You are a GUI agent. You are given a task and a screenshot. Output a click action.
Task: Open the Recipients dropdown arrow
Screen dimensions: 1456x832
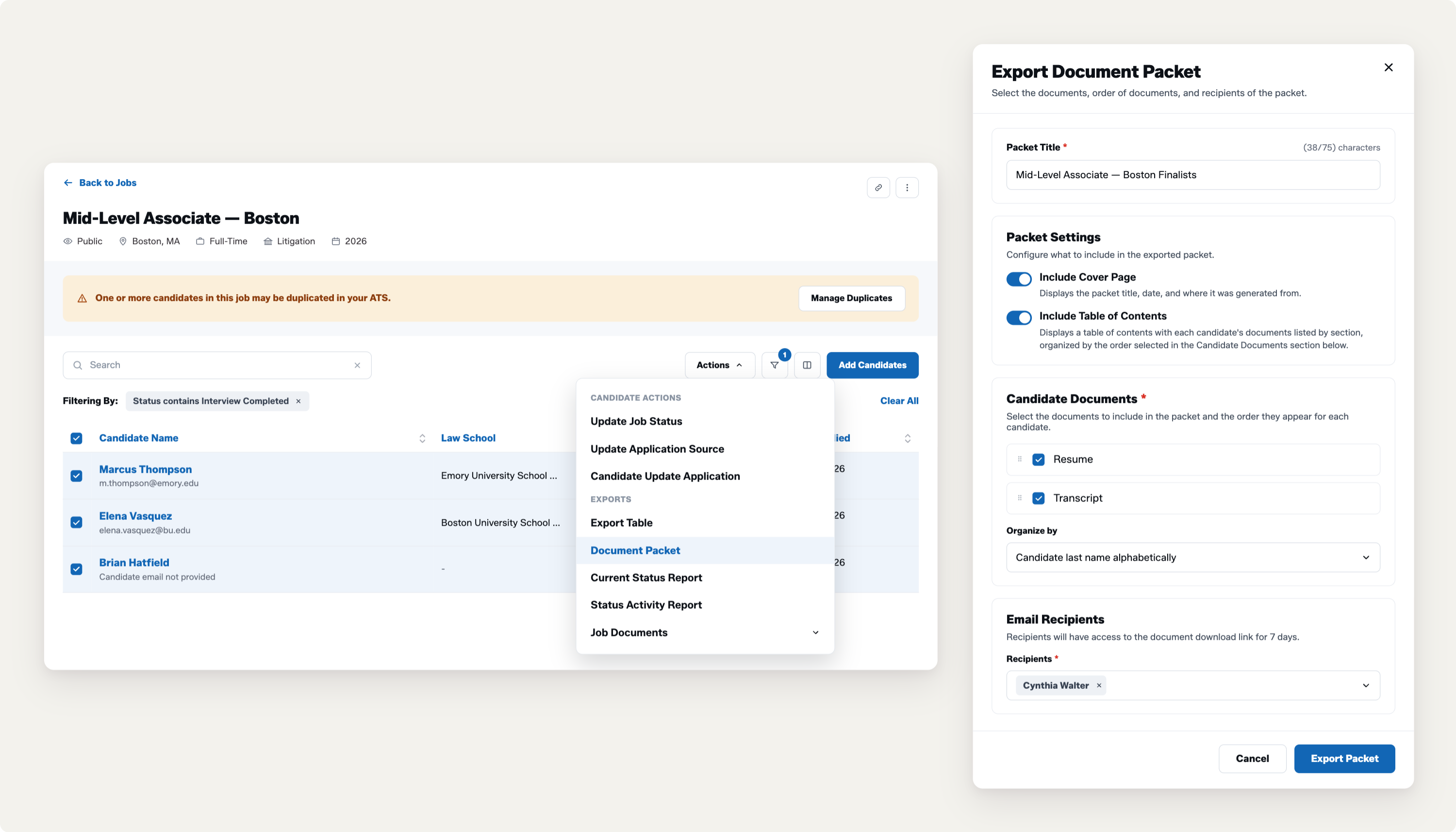click(x=1366, y=685)
